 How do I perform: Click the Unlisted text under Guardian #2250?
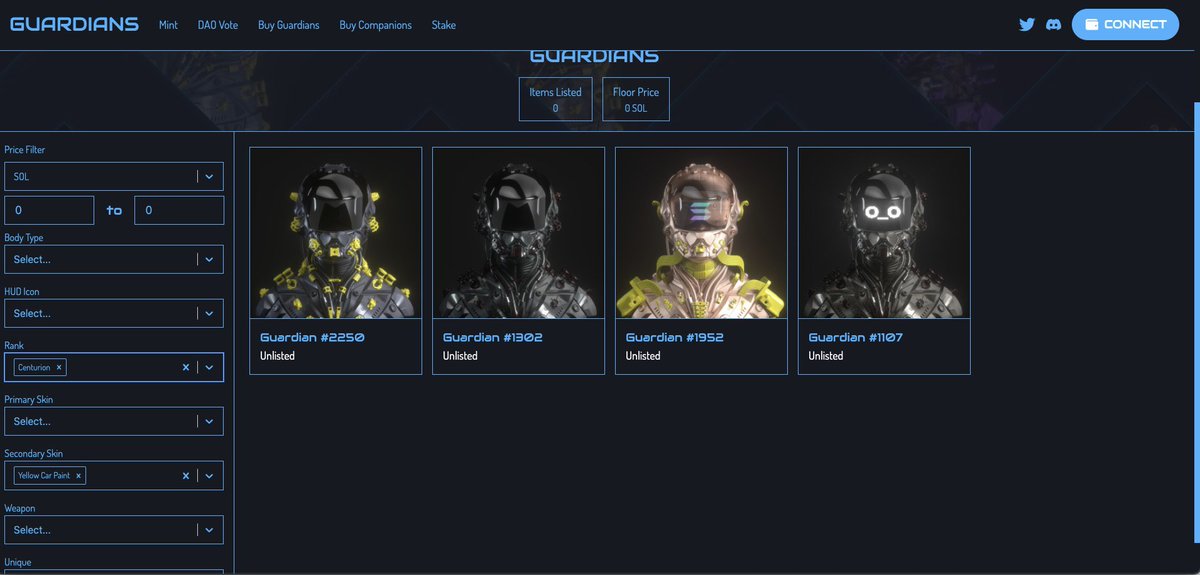click(x=277, y=356)
